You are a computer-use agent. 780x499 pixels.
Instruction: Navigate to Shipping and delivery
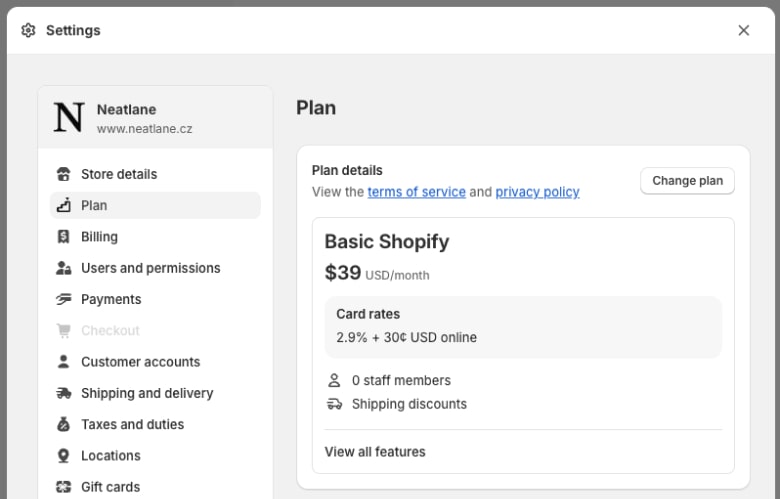pos(155,393)
